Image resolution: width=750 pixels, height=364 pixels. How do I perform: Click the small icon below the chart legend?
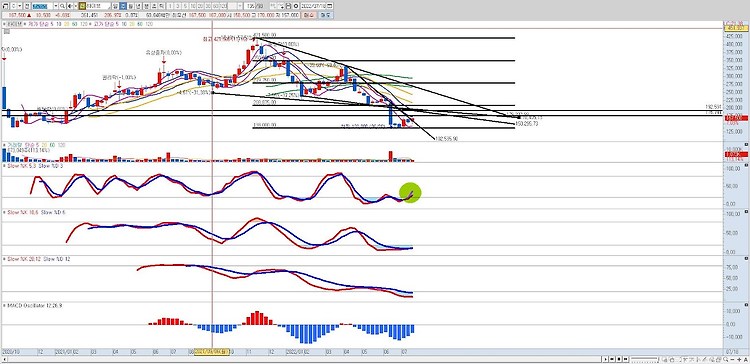(x=6, y=30)
